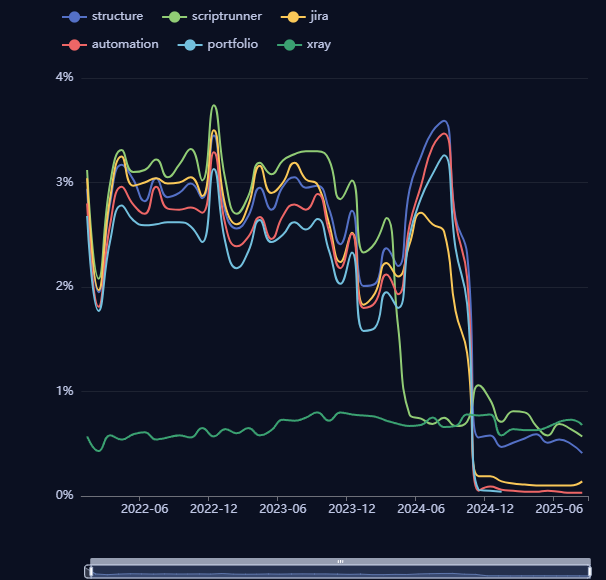The height and width of the screenshot is (580, 606).
Task: Toggle the jira series text label
Action: tap(319, 17)
